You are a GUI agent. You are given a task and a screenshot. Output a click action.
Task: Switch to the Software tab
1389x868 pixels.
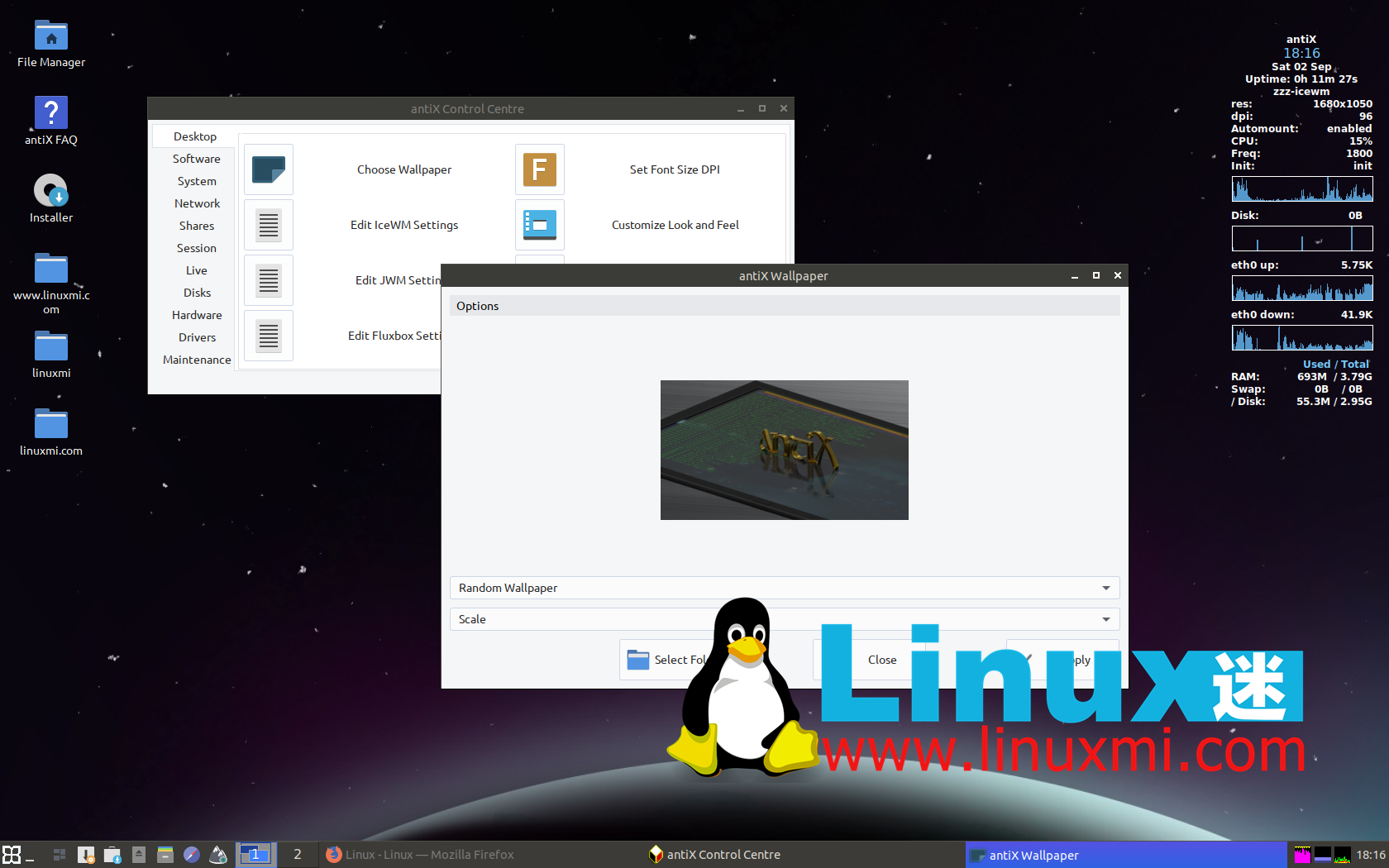(196, 159)
